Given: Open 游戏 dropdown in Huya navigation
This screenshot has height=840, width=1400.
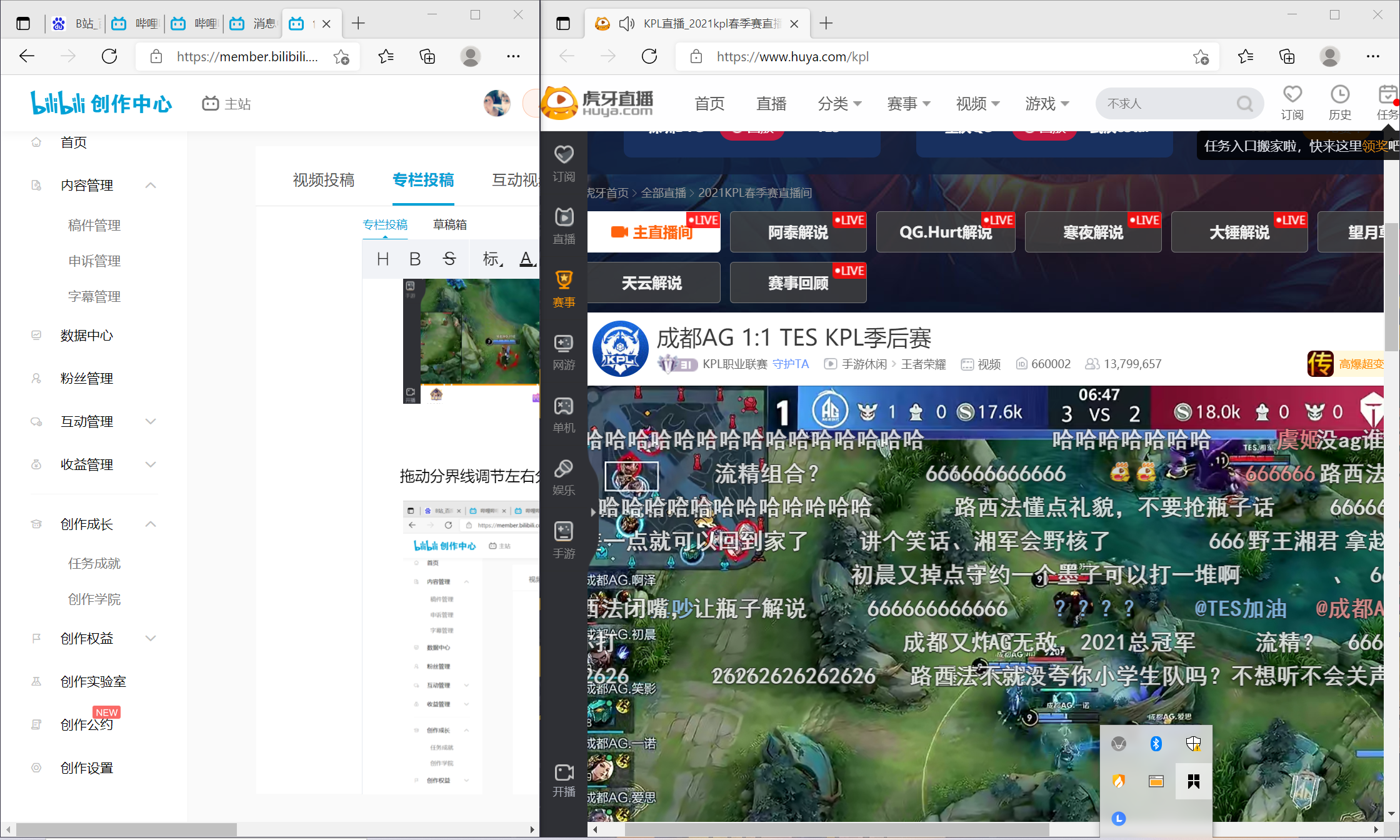Looking at the screenshot, I should [x=1047, y=104].
